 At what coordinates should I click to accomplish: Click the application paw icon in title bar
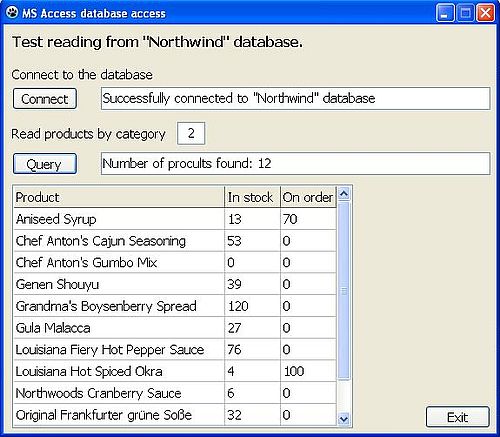click(12, 13)
